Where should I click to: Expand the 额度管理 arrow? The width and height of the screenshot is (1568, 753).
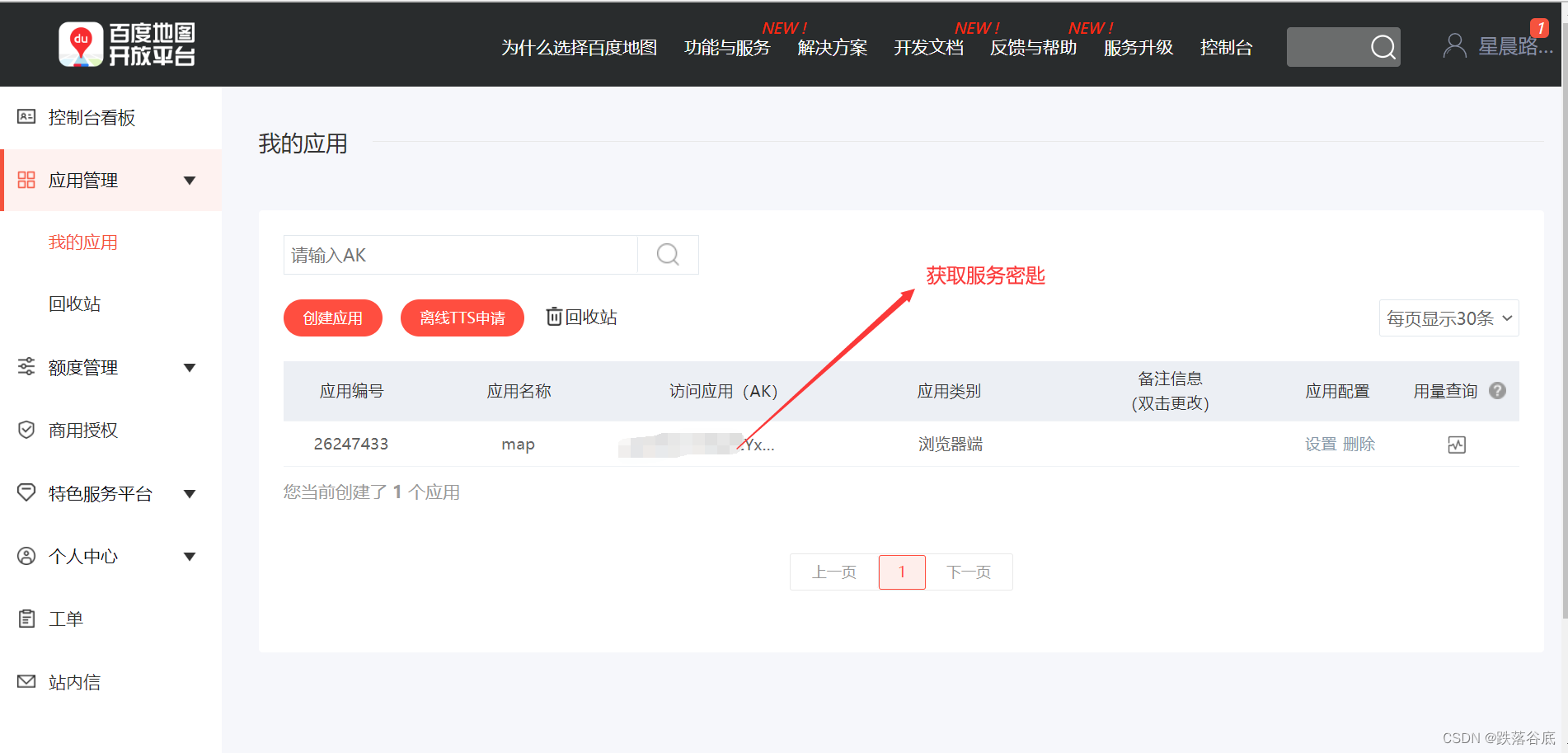click(190, 368)
